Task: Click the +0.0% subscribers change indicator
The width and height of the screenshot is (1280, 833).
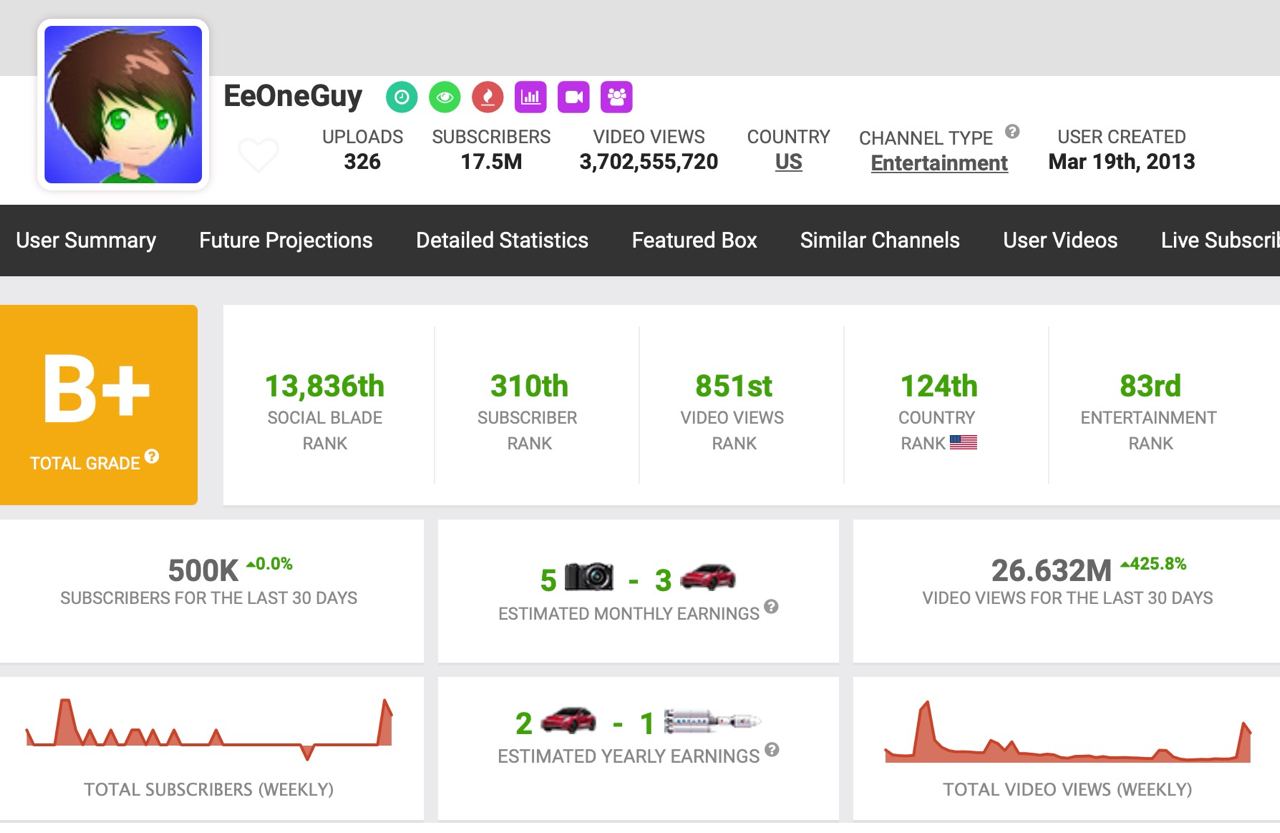Action: [x=269, y=564]
